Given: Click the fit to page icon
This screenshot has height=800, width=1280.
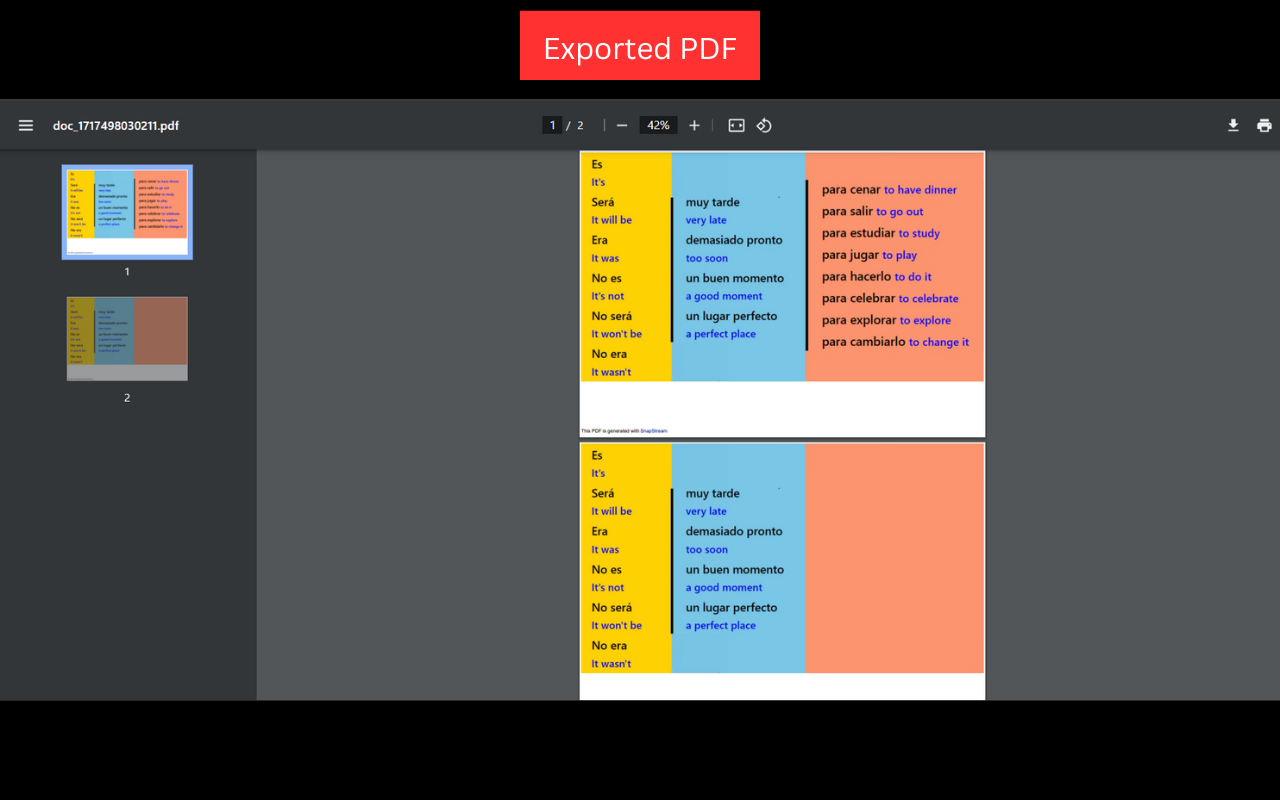Looking at the screenshot, I should click(x=736, y=125).
